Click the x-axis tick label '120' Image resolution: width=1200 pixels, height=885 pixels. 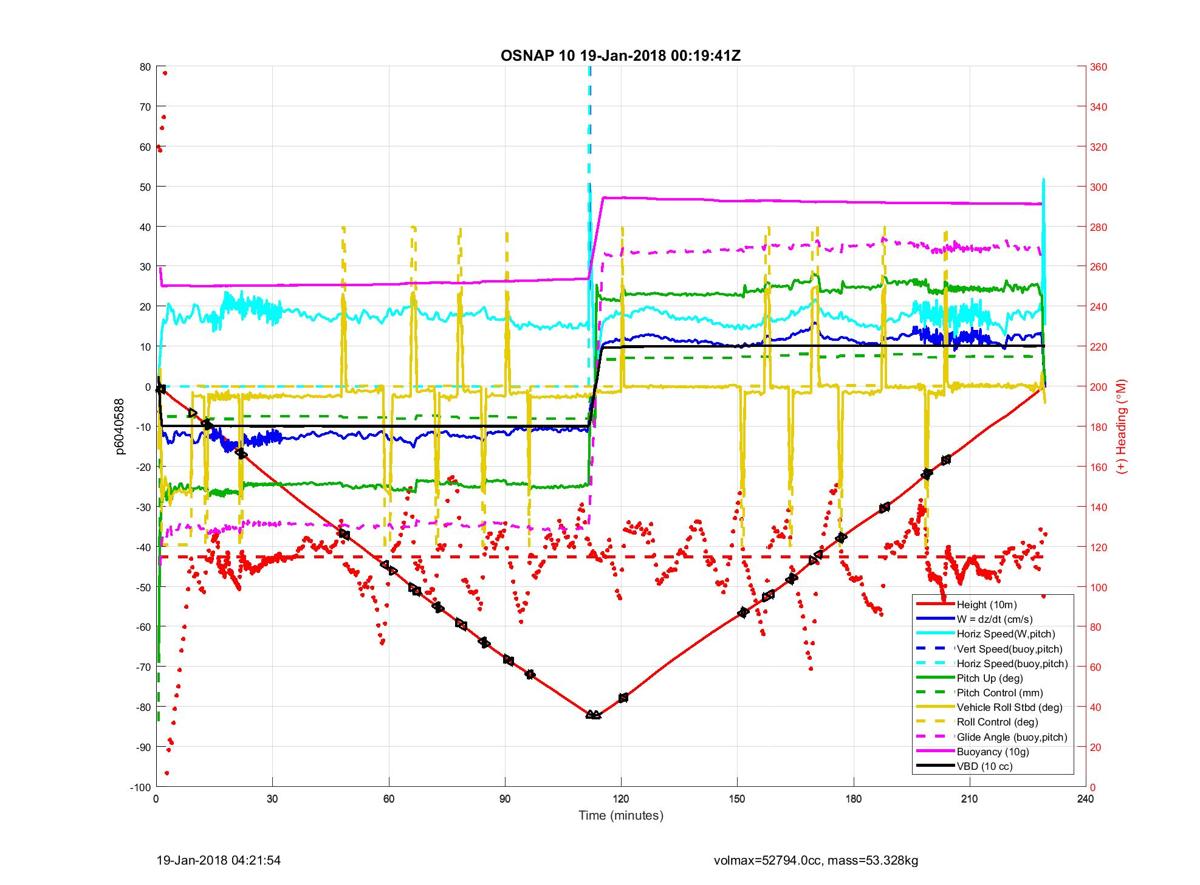[621, 799]
